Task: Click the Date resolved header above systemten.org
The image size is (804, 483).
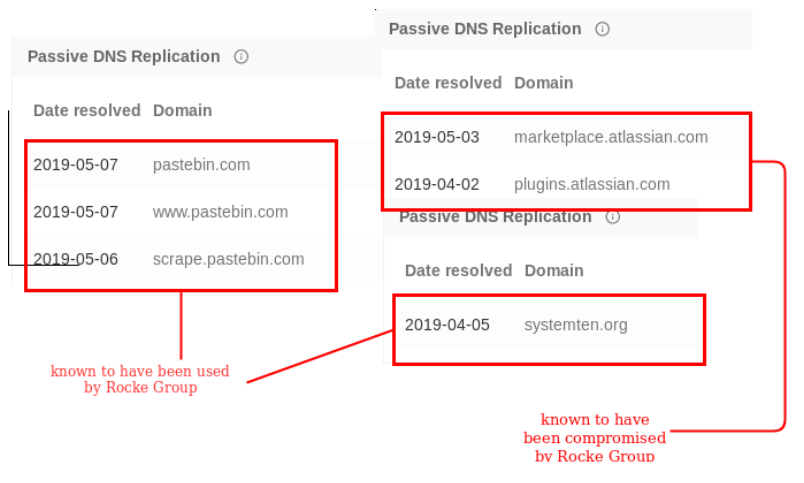Action: [x=458, y=270]
